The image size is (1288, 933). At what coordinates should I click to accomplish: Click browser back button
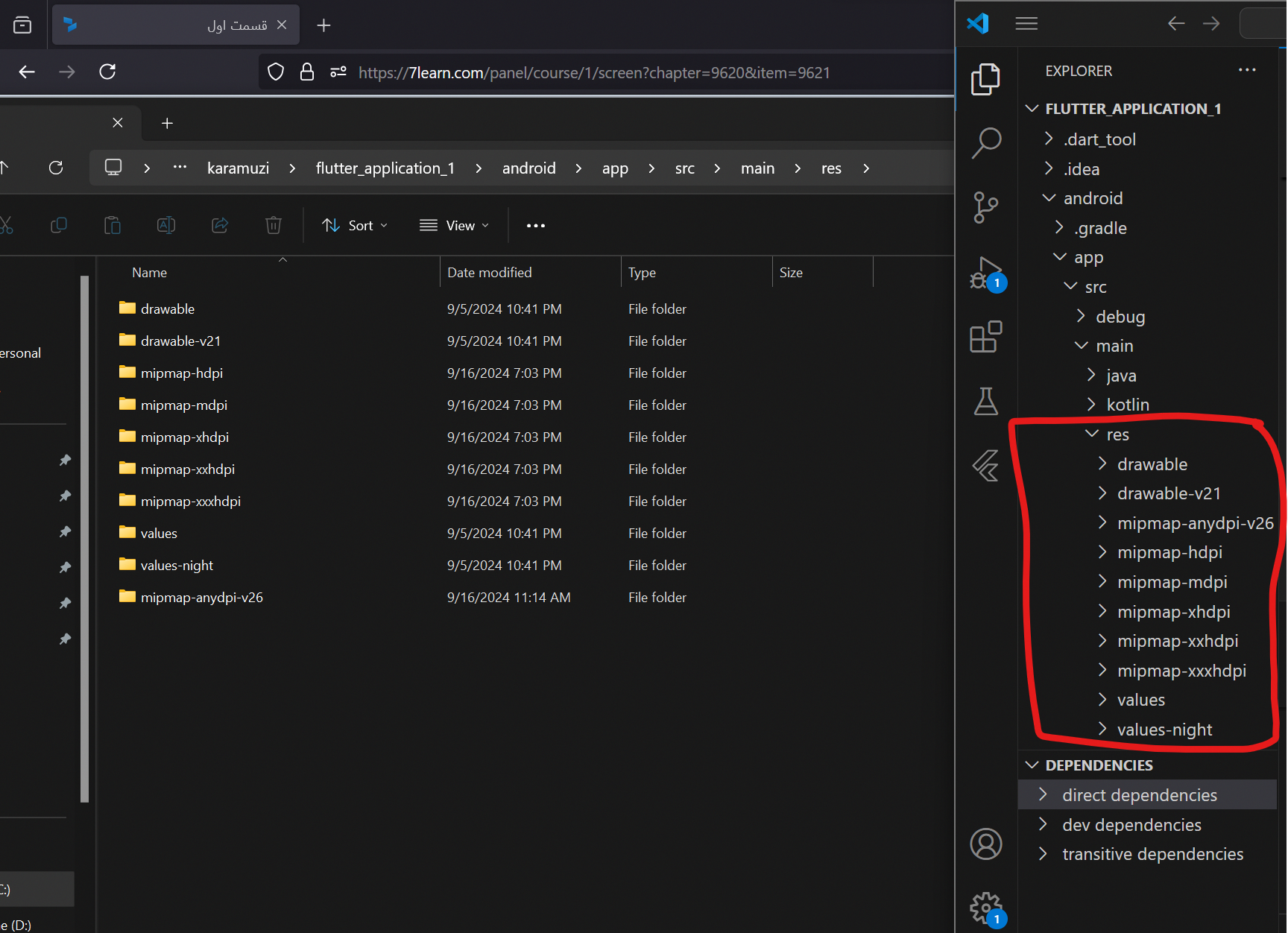click(27, 72)
